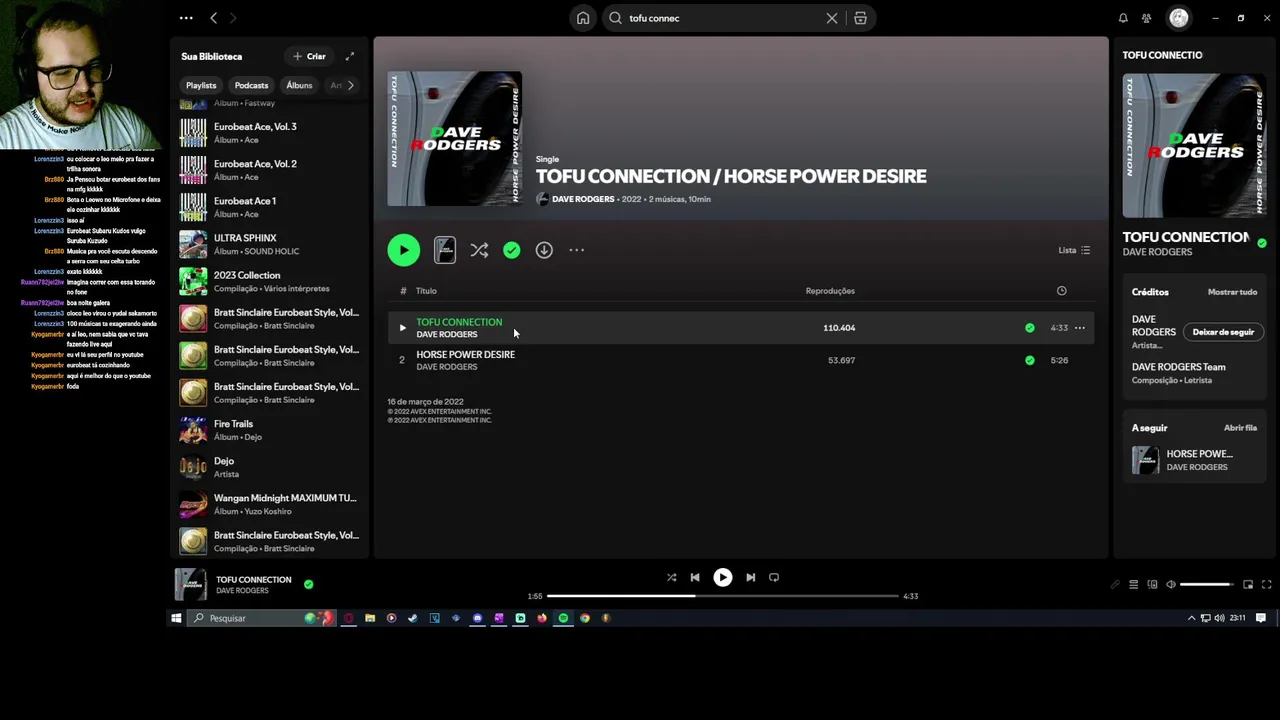Image resolution: width=1280 pixels, height=720 pixels.
Task: Show more library filter chips with chevron
Action: [350, 85]
